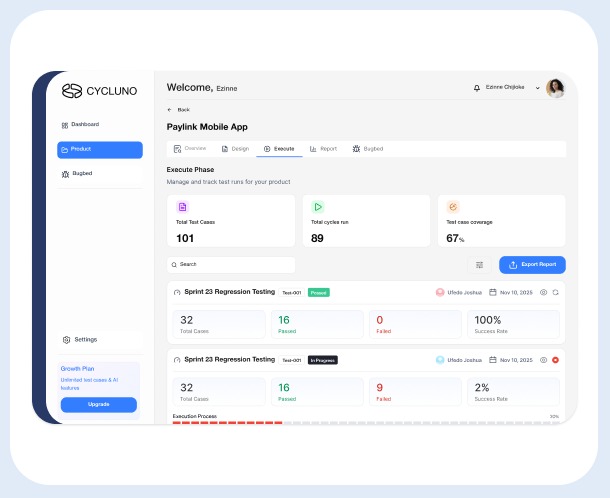The height and width of the screenshot is (498, 610).
Task: Click the Export Report button
Action: [532, 265]
